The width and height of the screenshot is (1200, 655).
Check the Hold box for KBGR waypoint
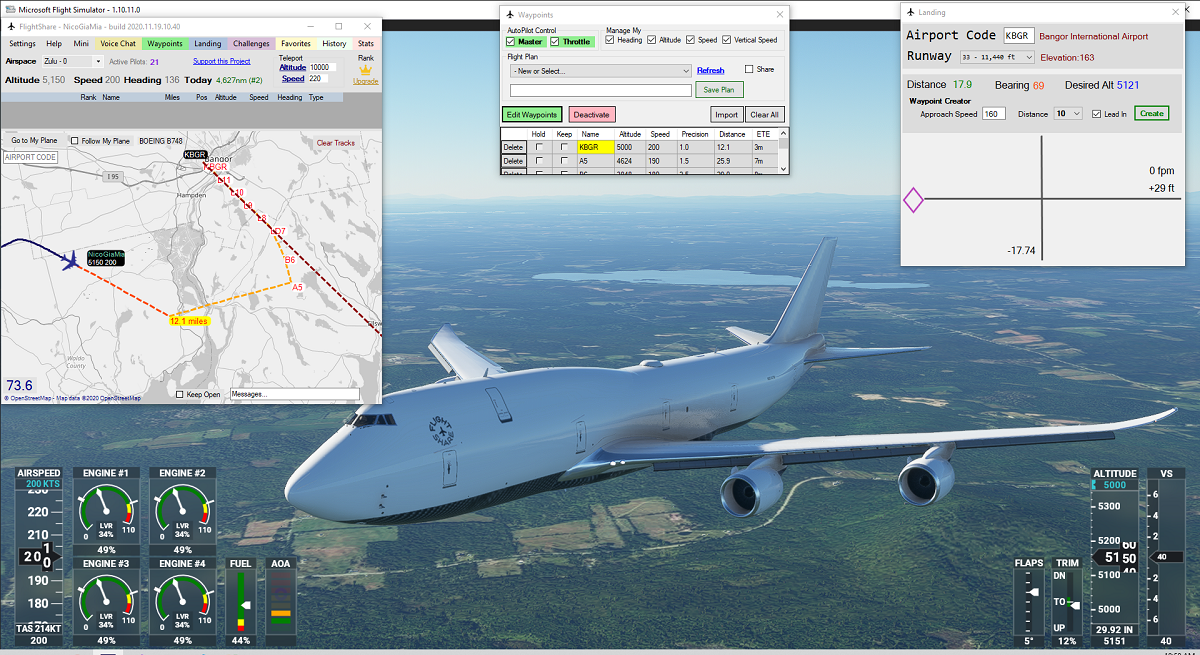tap(540, 147)
